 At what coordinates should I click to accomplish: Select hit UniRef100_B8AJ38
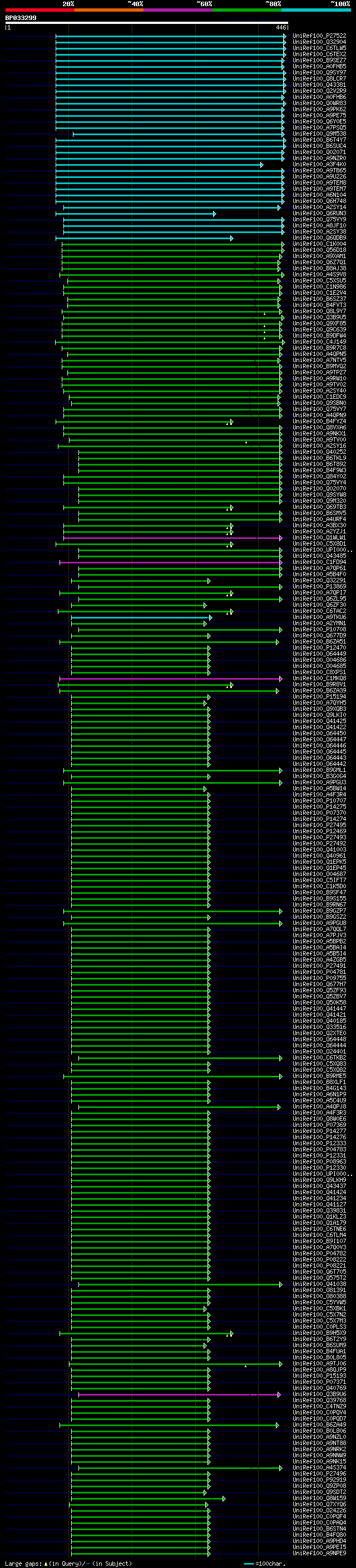pos(319,269)
